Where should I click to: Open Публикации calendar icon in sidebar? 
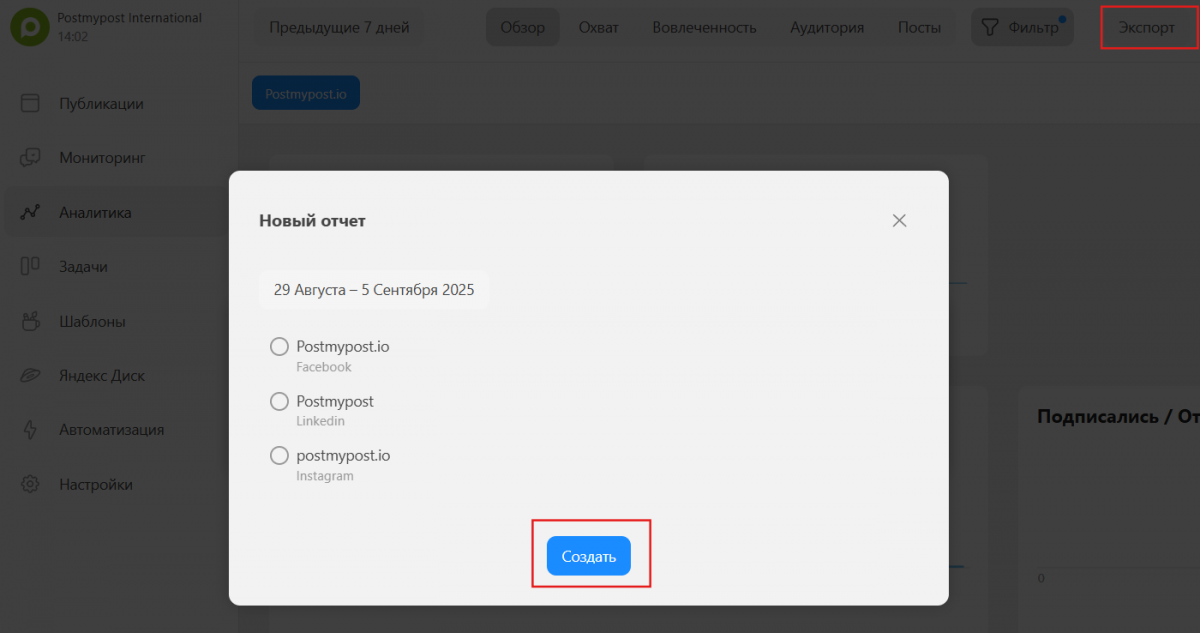click(30, 103)
